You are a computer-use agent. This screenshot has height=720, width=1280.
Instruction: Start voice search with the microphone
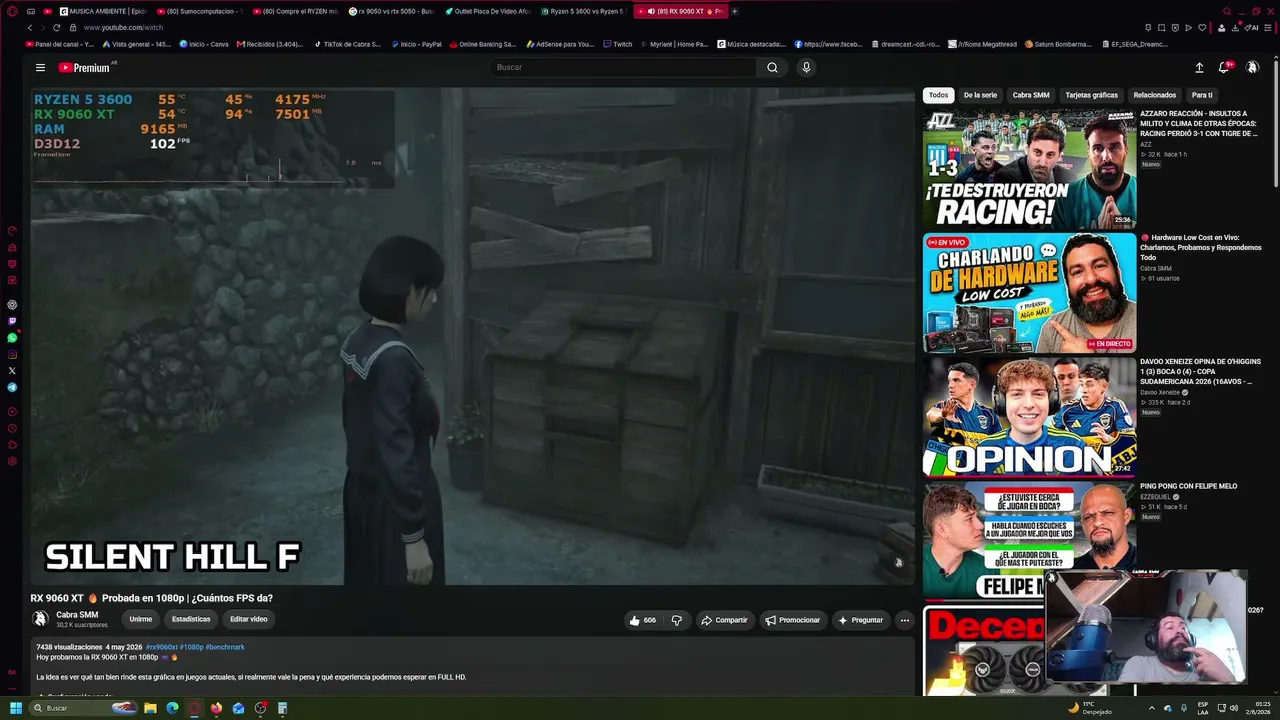pyautogui.click(x=806, y=67)
